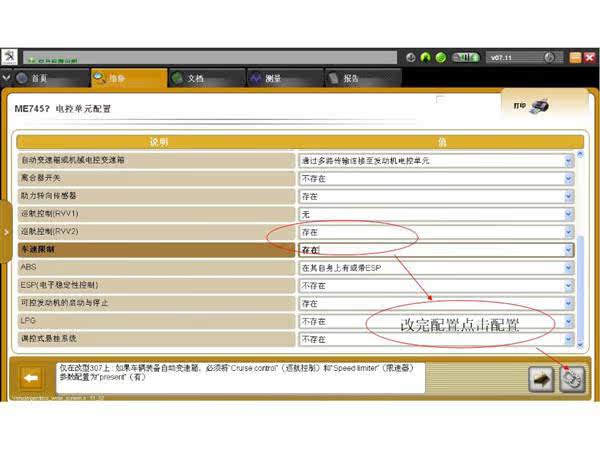The width and height of the screenshot is (600, 450).
Task: Click the grey title bar with green status text
Action: (210, 57)
